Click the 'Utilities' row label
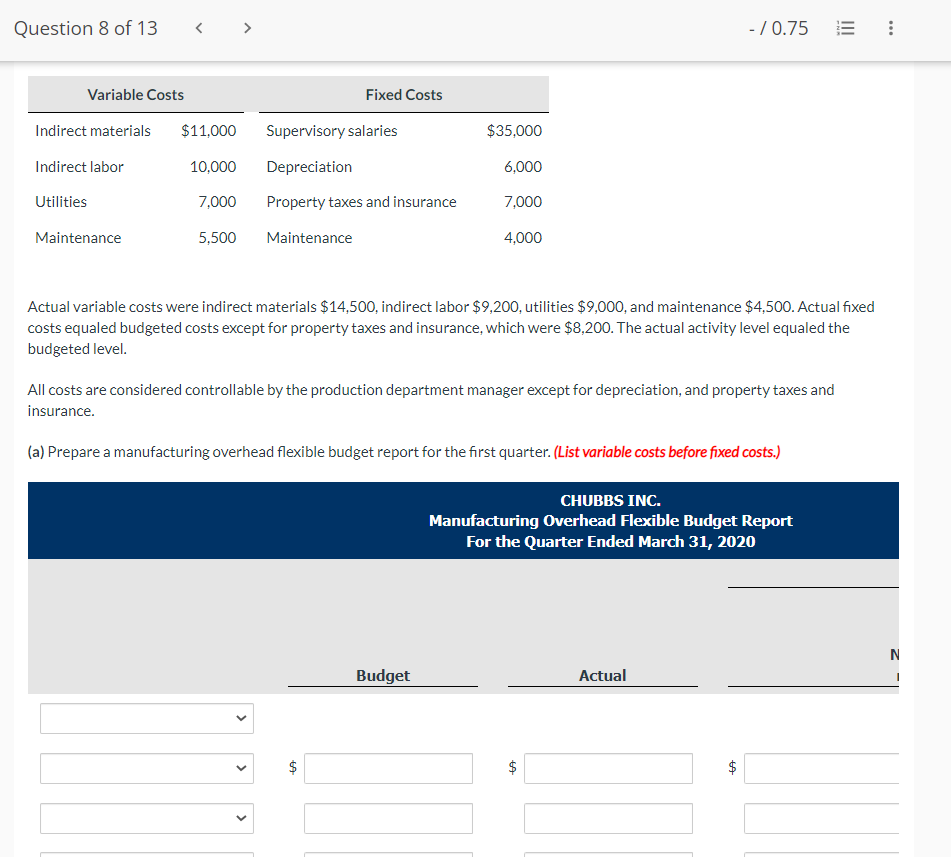Image resolution: width=951 pixels, height=857 pixels. pos(61,201)
